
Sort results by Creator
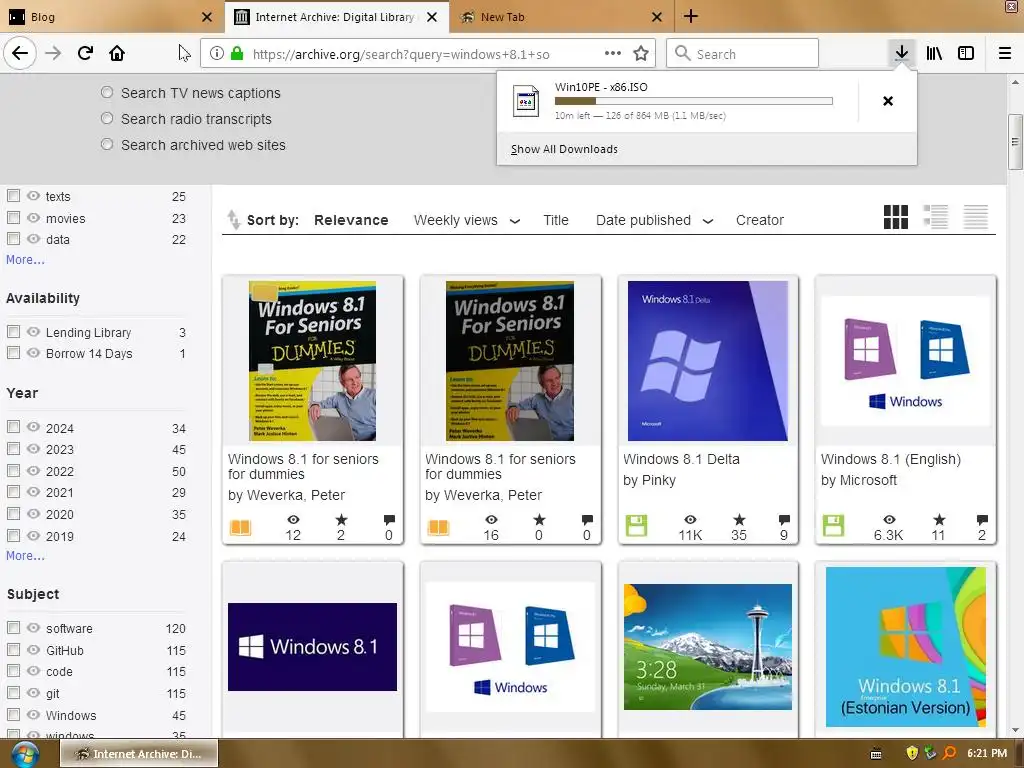760,220
